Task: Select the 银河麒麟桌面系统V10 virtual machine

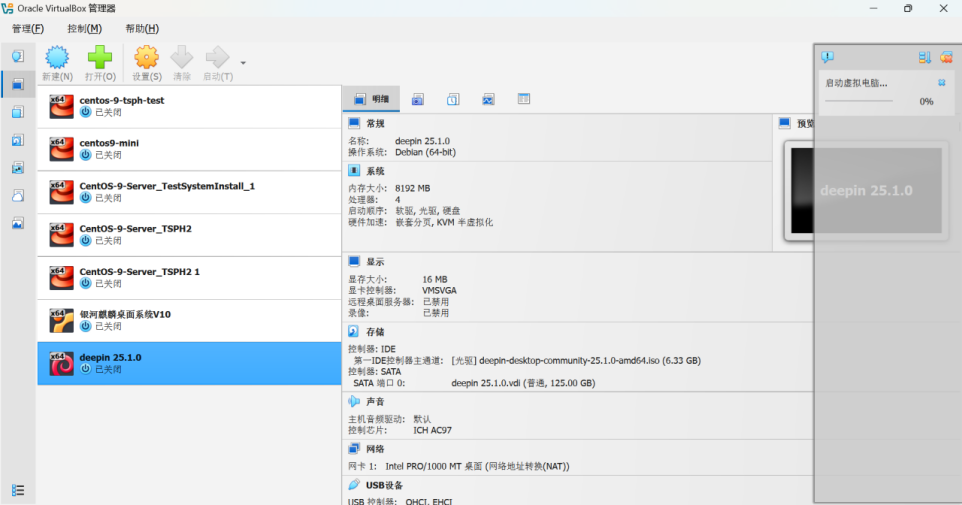Action: pos(189,320)
